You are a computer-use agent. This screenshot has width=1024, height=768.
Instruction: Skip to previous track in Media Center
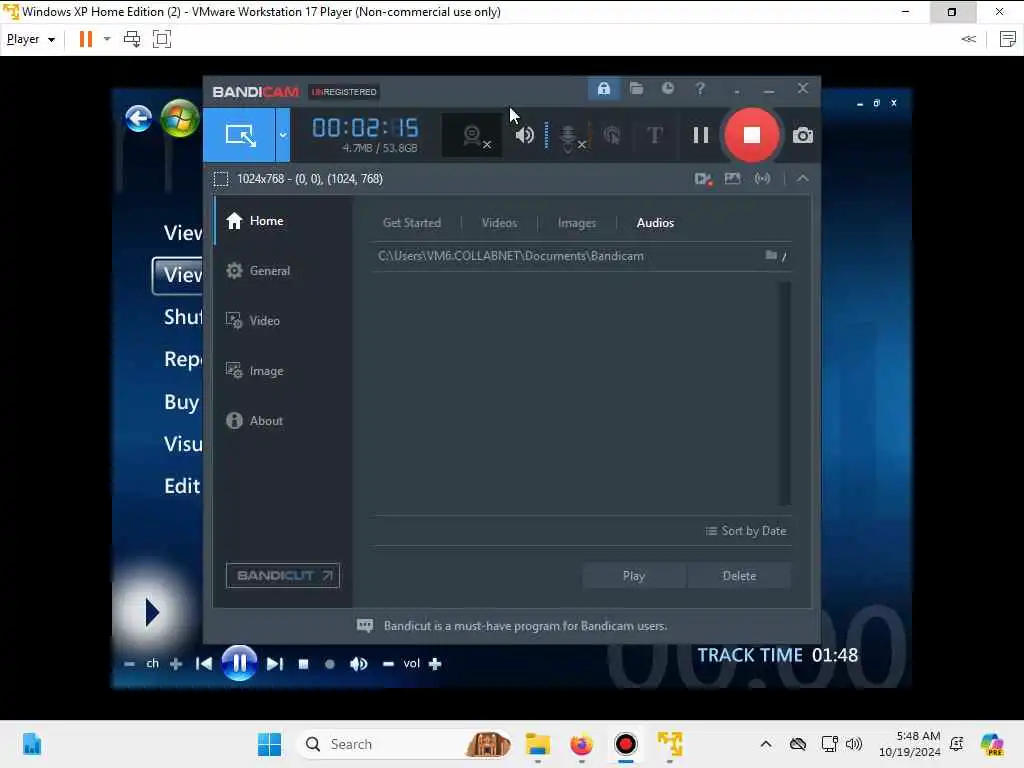coord(203,664)
